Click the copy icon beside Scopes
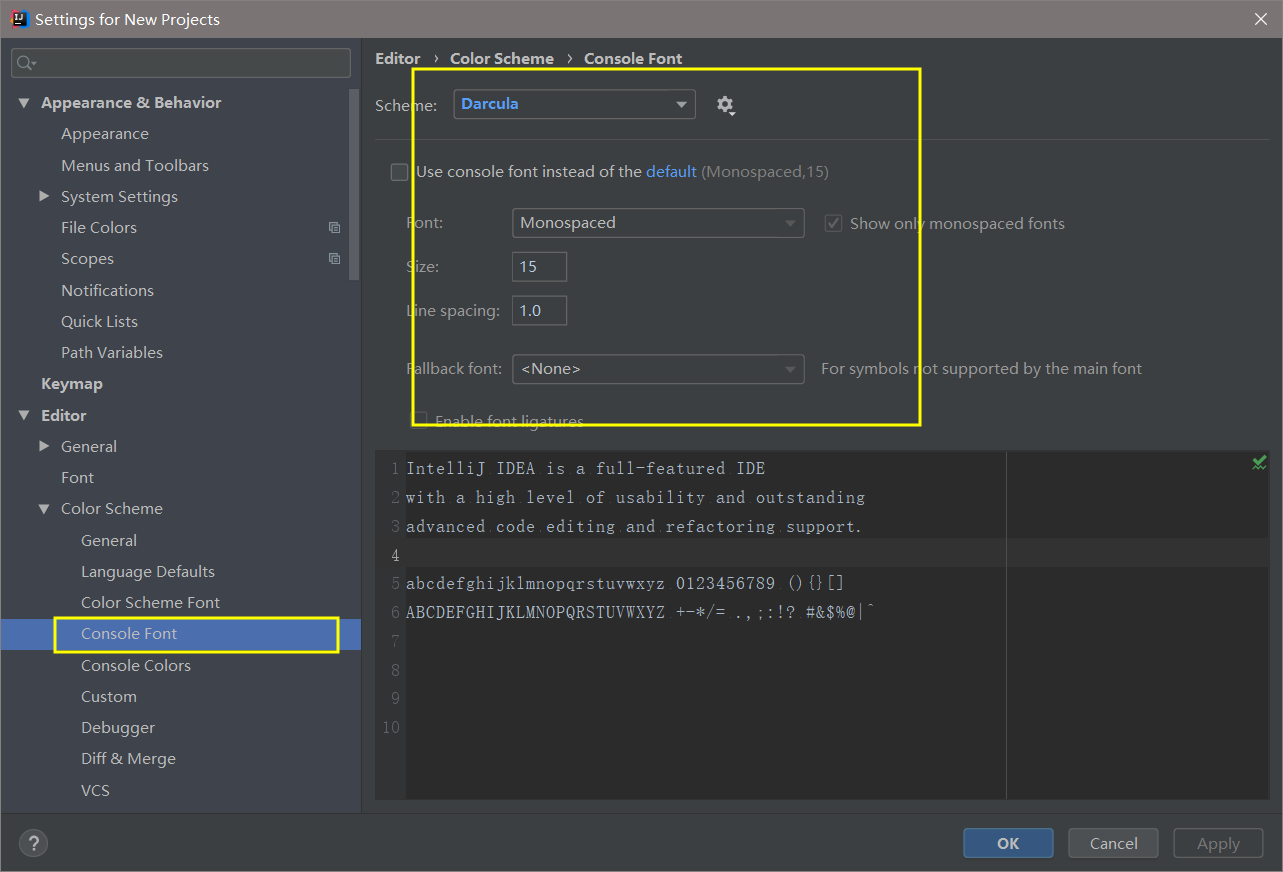Image resolution: width=1283 pixels, height=872 pixels. pos(334,259)
